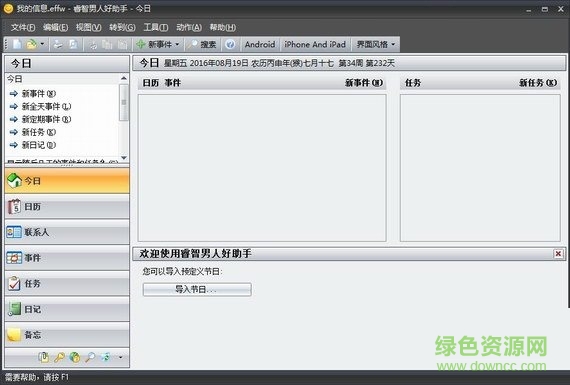Screen dimensions: 570x385
Task: Click the 新定期事件(R) link
Action: [46, 119]
